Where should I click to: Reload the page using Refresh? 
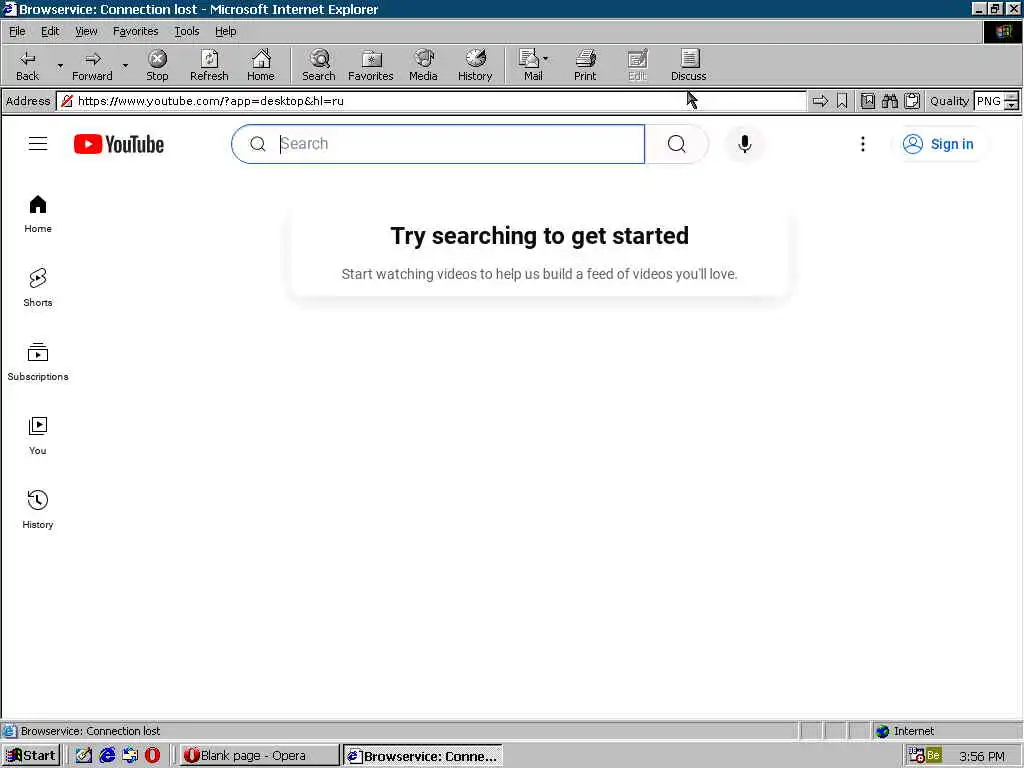209,65
